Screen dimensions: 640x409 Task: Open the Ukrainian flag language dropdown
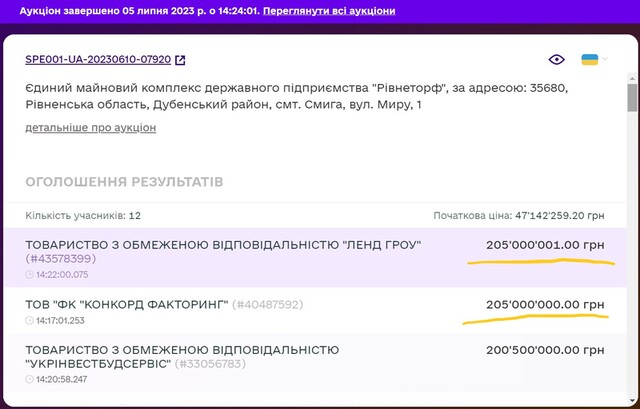590,60
